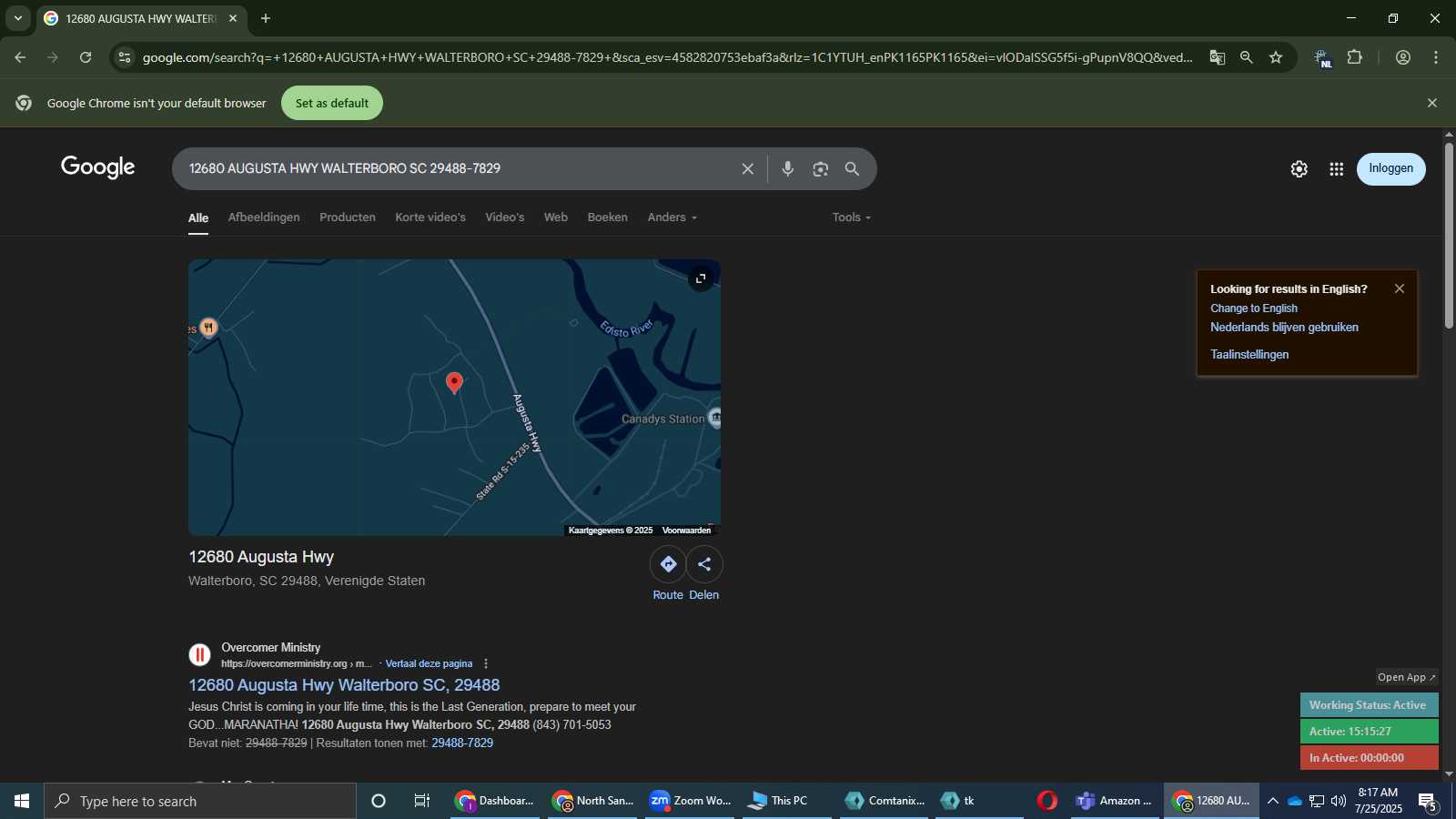
Task: Open the Web results tab
Action: click(556, 217)
